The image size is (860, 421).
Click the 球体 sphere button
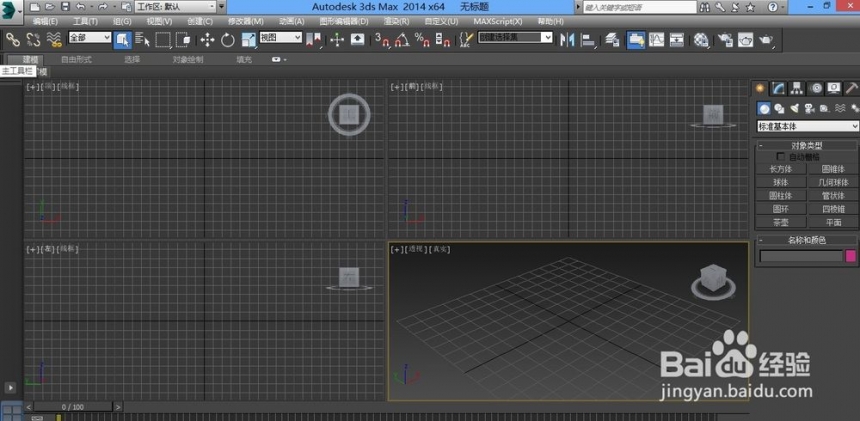781,183
